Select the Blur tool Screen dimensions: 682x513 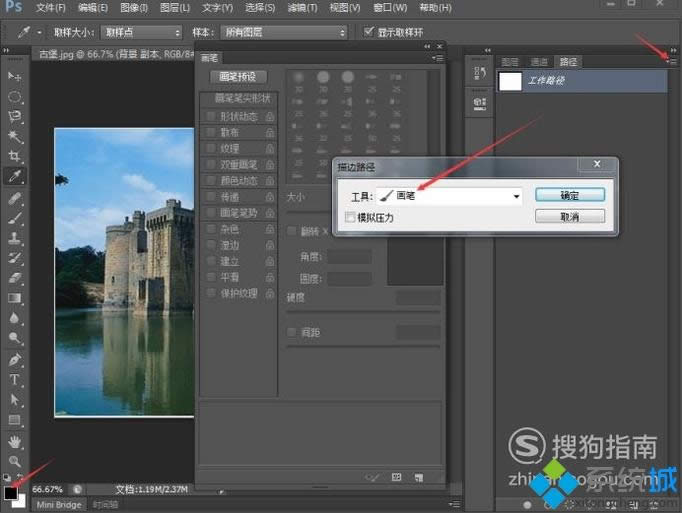tap(14, 318)
